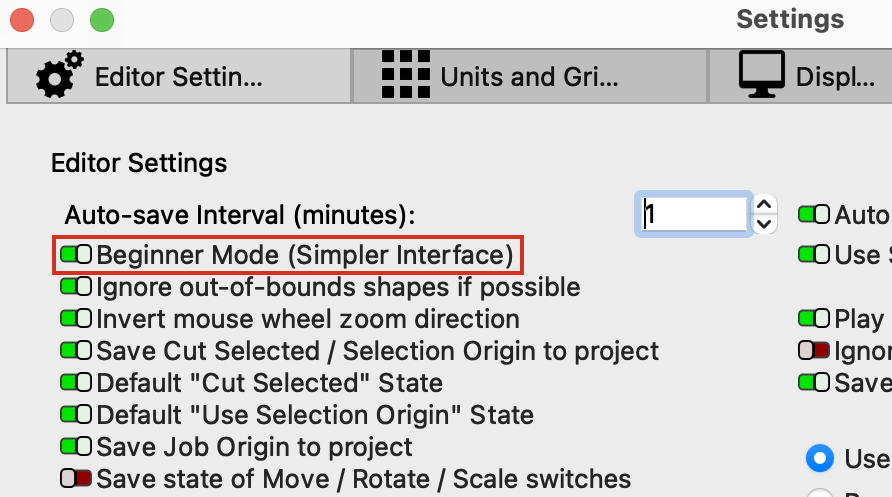Click the Units and Grids grid icon
Screen dimensions: 892x497
405,74
